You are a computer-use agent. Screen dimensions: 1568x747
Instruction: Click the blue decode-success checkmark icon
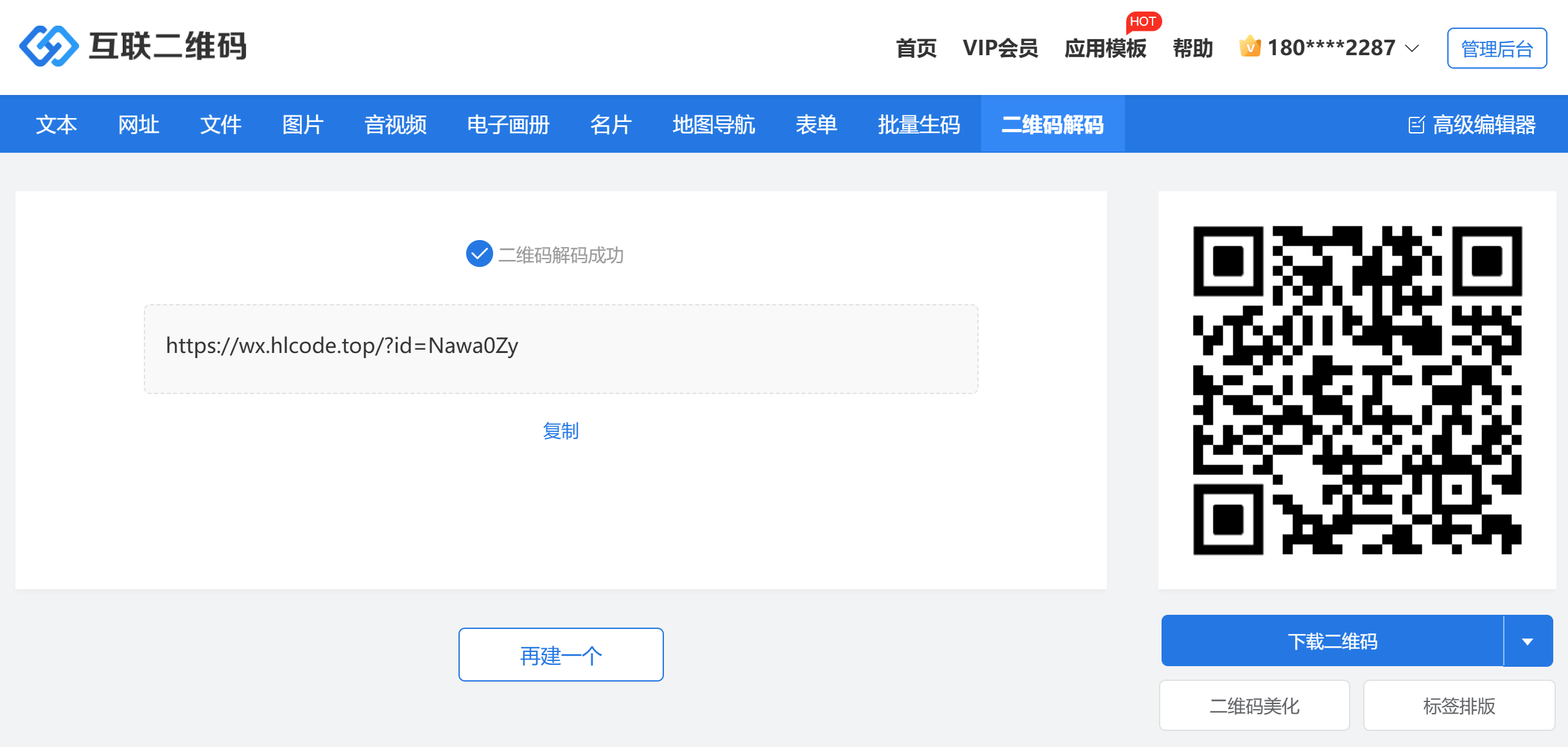tap(479, 254)
